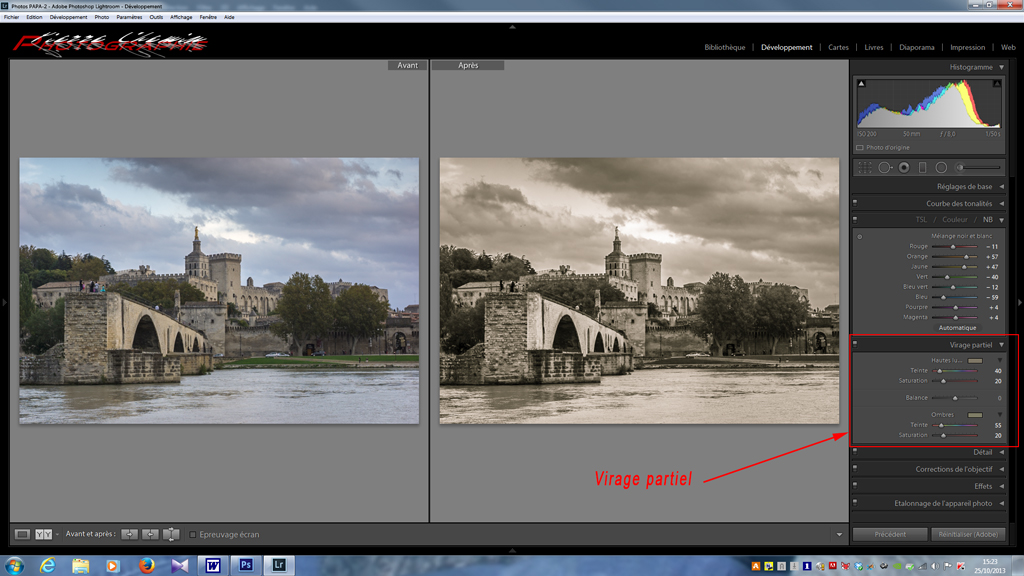The width and height of the screenshot is (1024, 576).
Task: Swap before and after settings
Action: [x=171, y=534]
